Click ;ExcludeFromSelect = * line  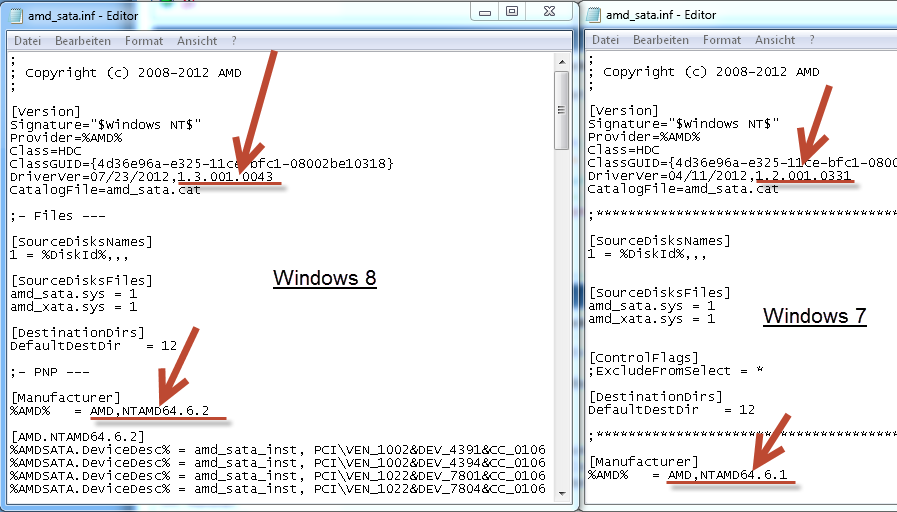[x=676, y=371]
